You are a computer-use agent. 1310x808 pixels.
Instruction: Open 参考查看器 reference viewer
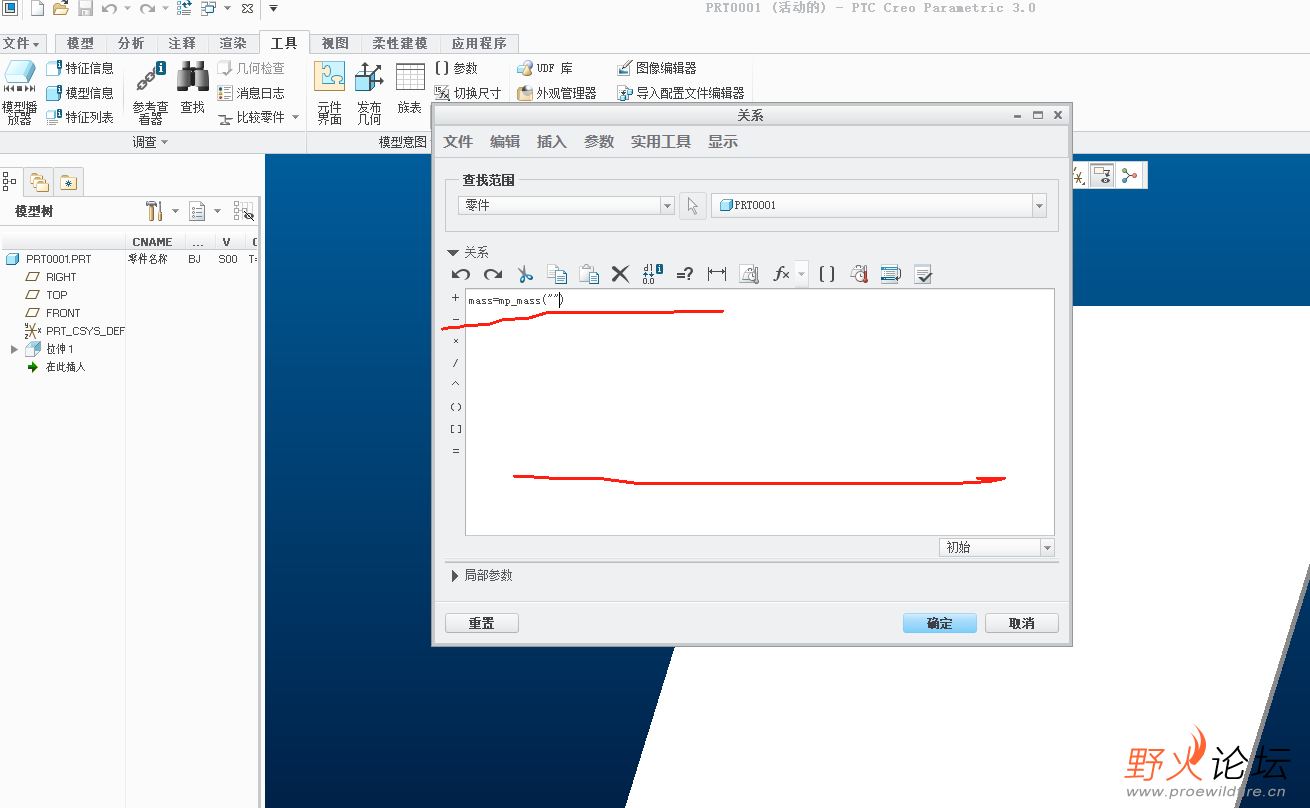(x=150, y=92)
